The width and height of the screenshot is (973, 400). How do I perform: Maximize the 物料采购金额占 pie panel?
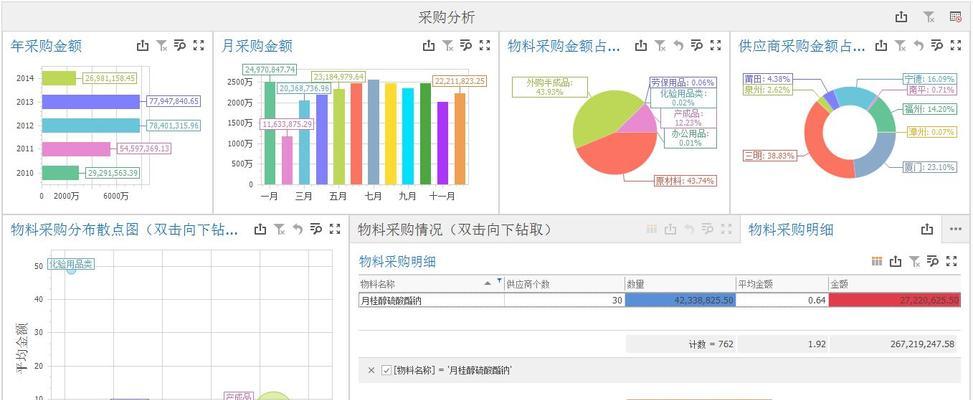coord(715,45)
